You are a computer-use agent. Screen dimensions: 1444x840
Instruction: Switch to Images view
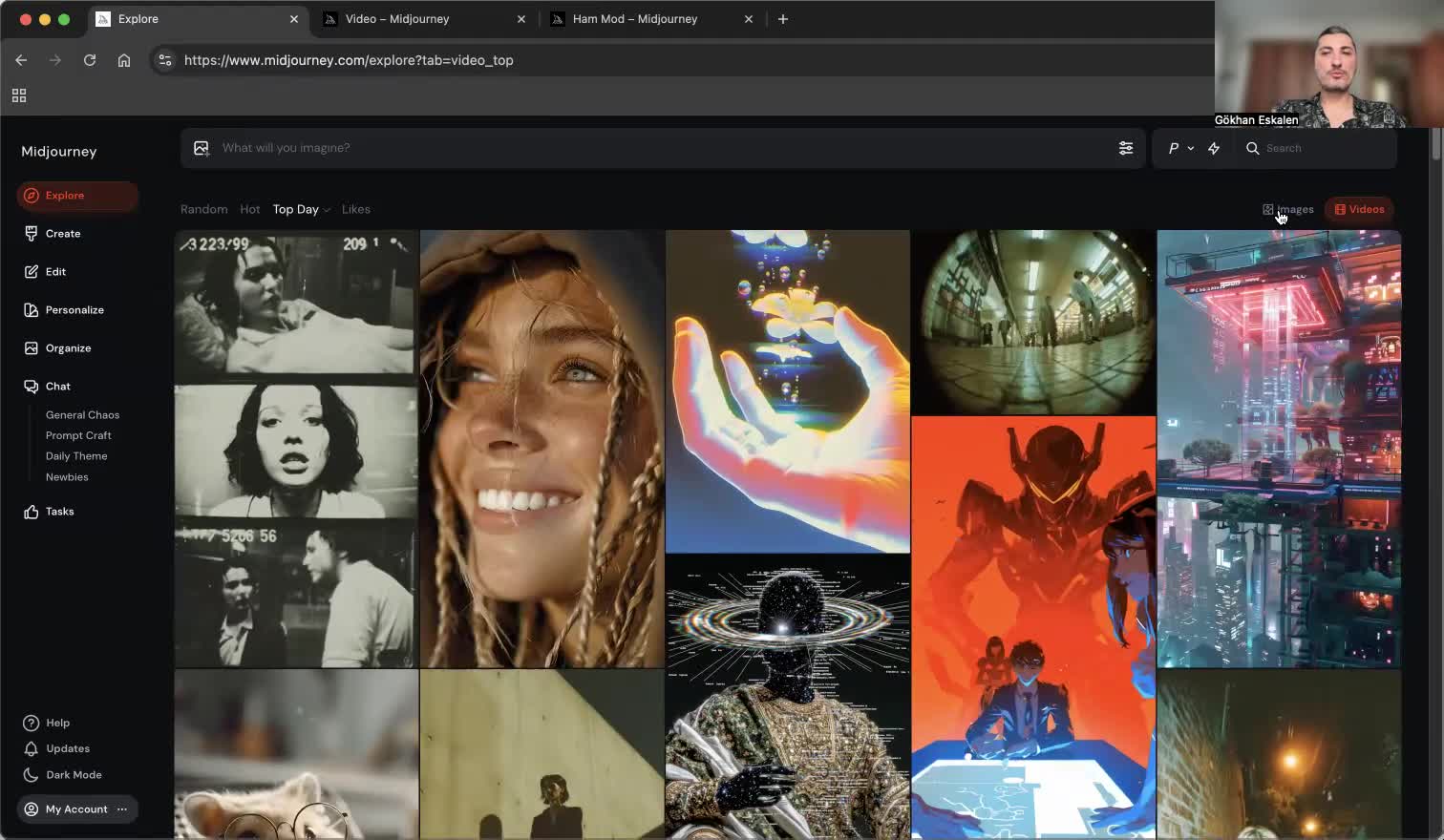click(1288, 209)
